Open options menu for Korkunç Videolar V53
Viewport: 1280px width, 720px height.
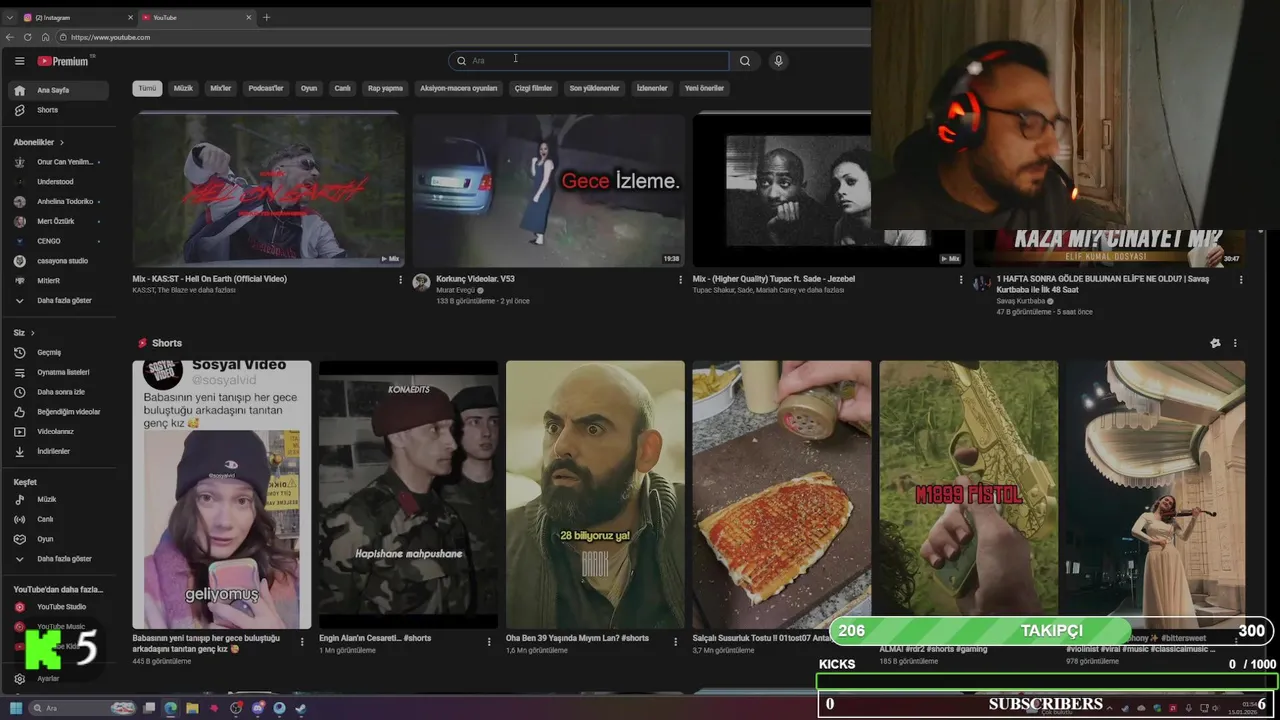point(681,280)
